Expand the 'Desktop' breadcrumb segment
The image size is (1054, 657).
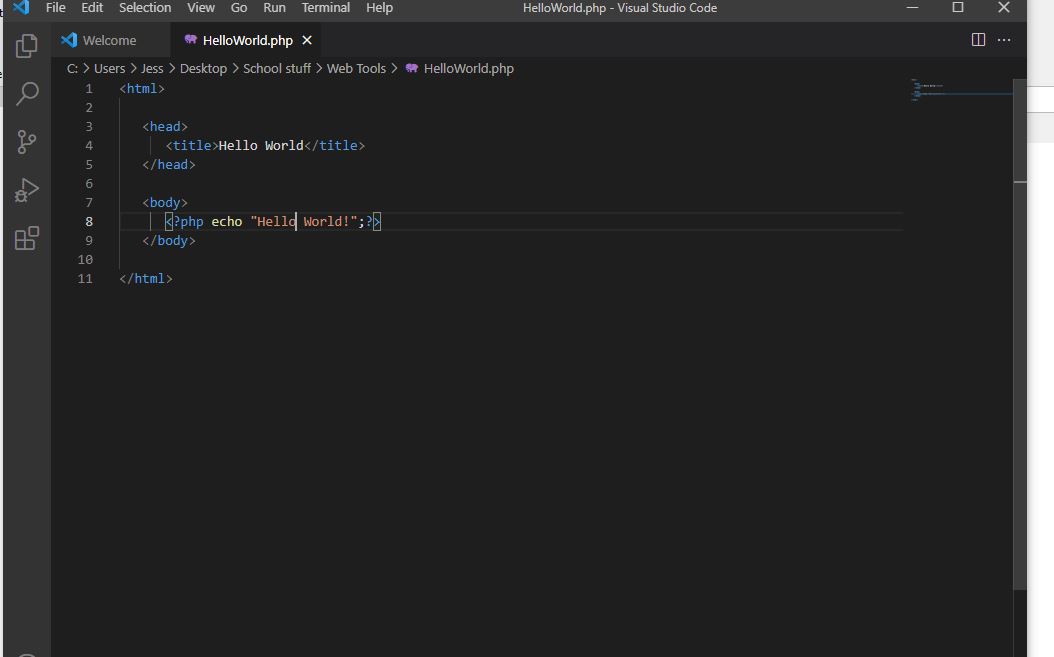click(203, 68)
